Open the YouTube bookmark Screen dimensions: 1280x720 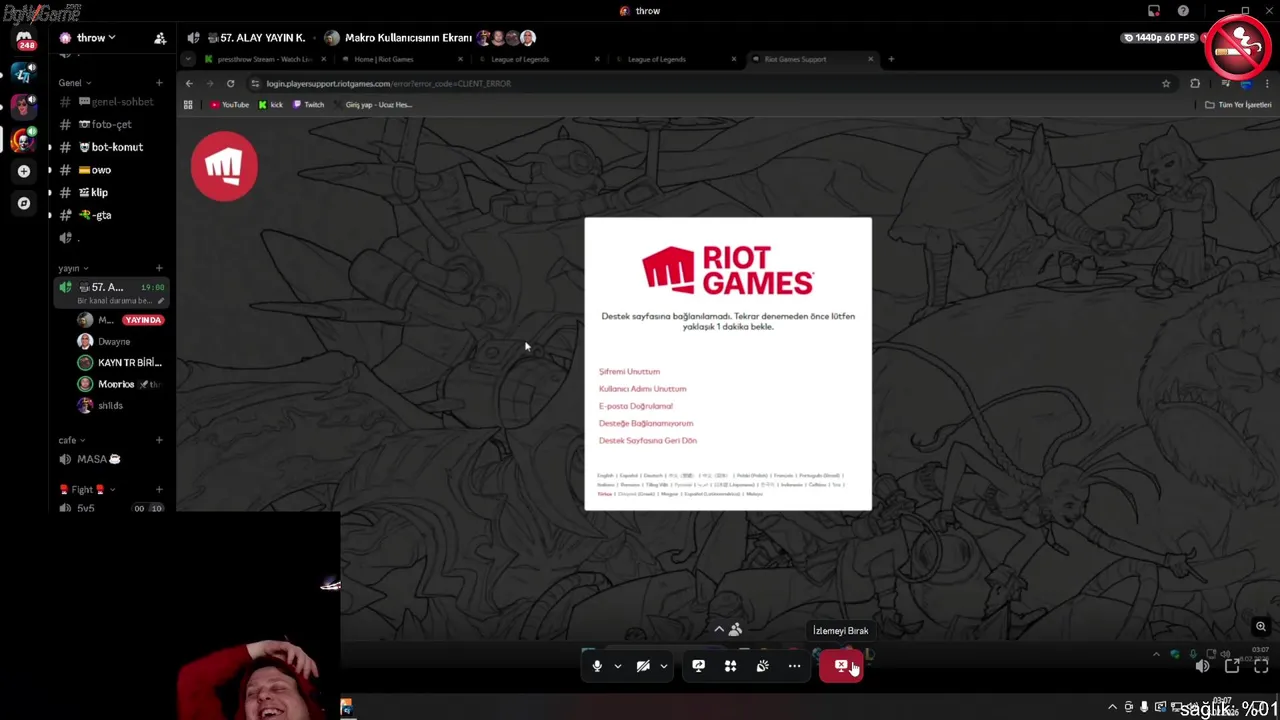click(229, 105)
